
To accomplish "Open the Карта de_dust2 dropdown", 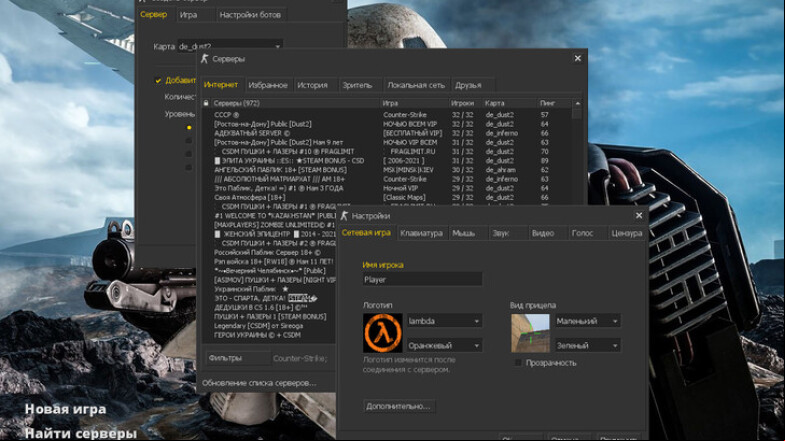I will point(230,46).
